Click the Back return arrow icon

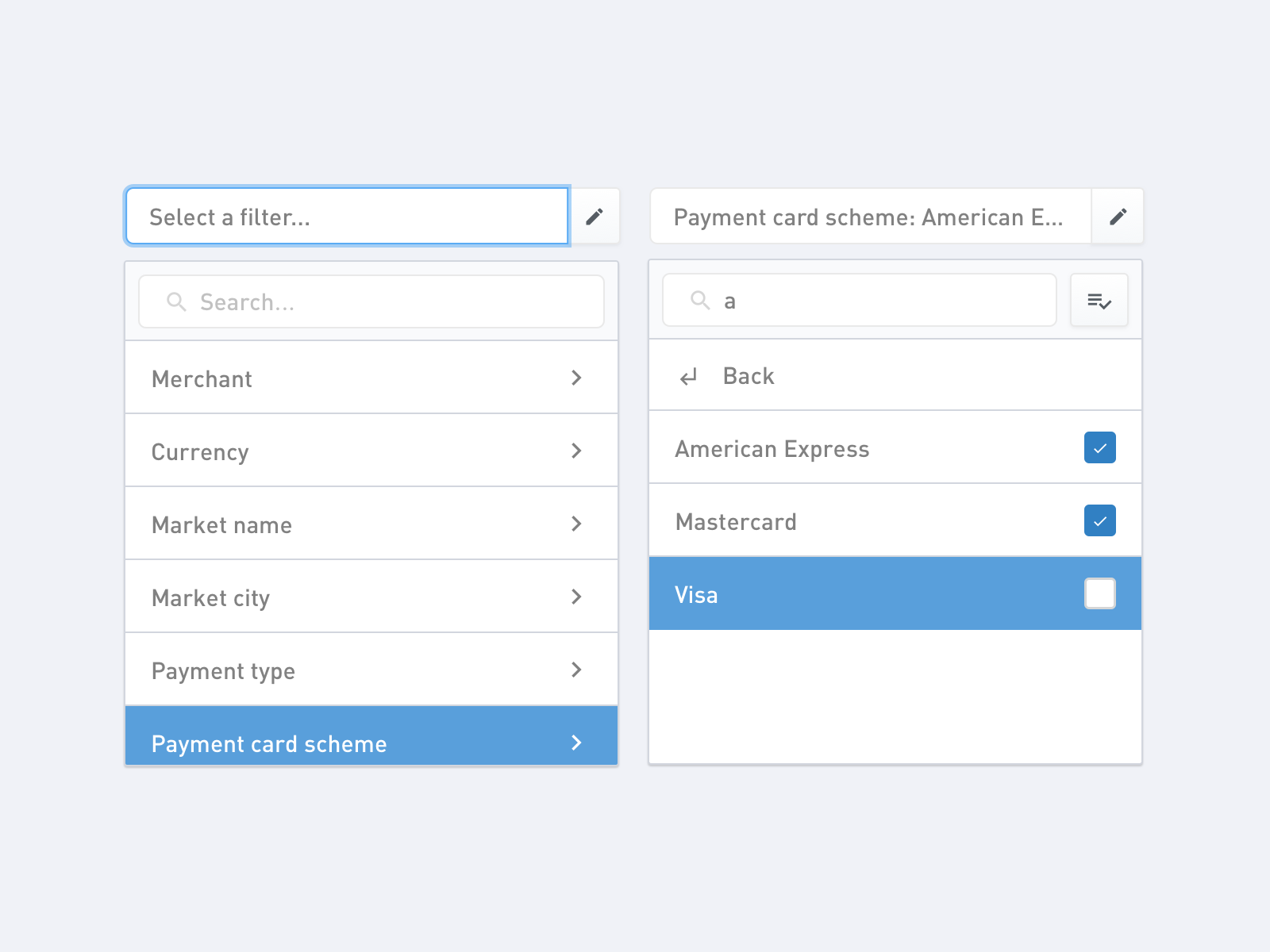[688, 376]
